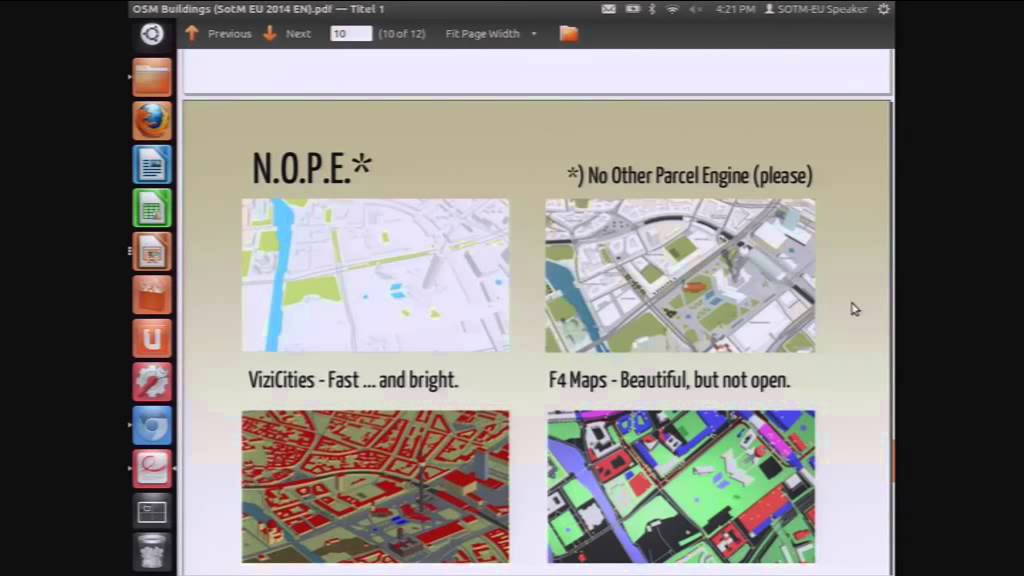Open the 4:21 PM clock menu
The image size is (1024, 576).
(x=735, y=9)
